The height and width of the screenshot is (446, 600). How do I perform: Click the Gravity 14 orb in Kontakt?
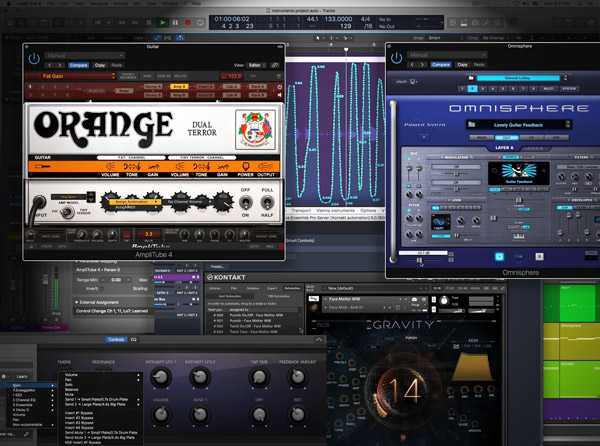pyautogui.click(x=402, y=390)
